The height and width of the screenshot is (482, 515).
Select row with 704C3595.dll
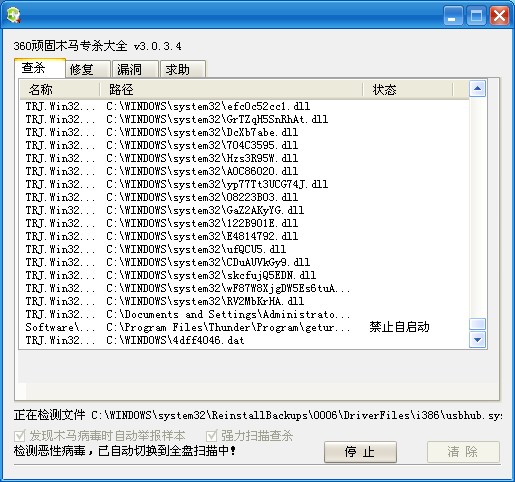point(244,145)
